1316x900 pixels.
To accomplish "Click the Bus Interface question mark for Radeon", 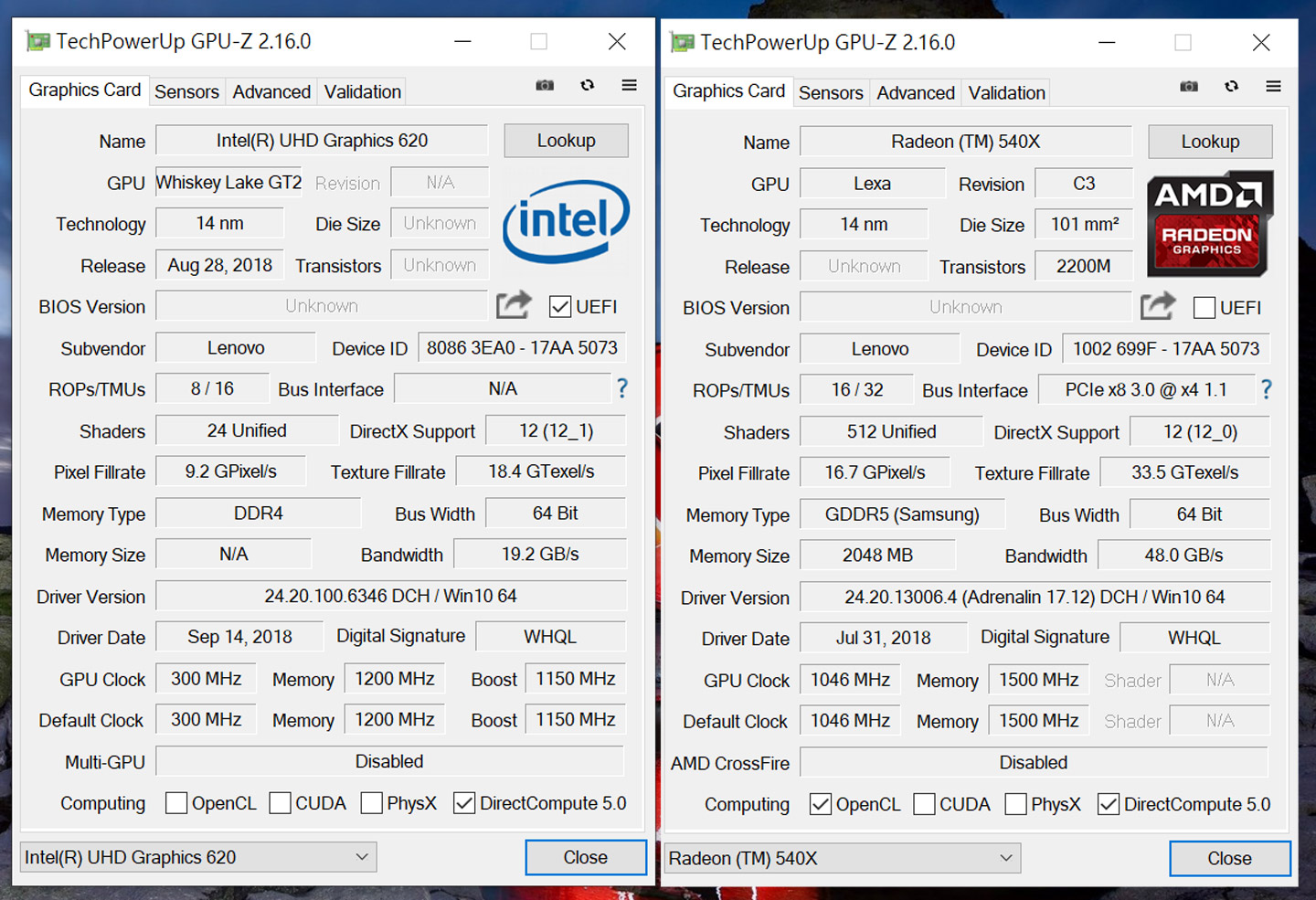I will 1266,390.
